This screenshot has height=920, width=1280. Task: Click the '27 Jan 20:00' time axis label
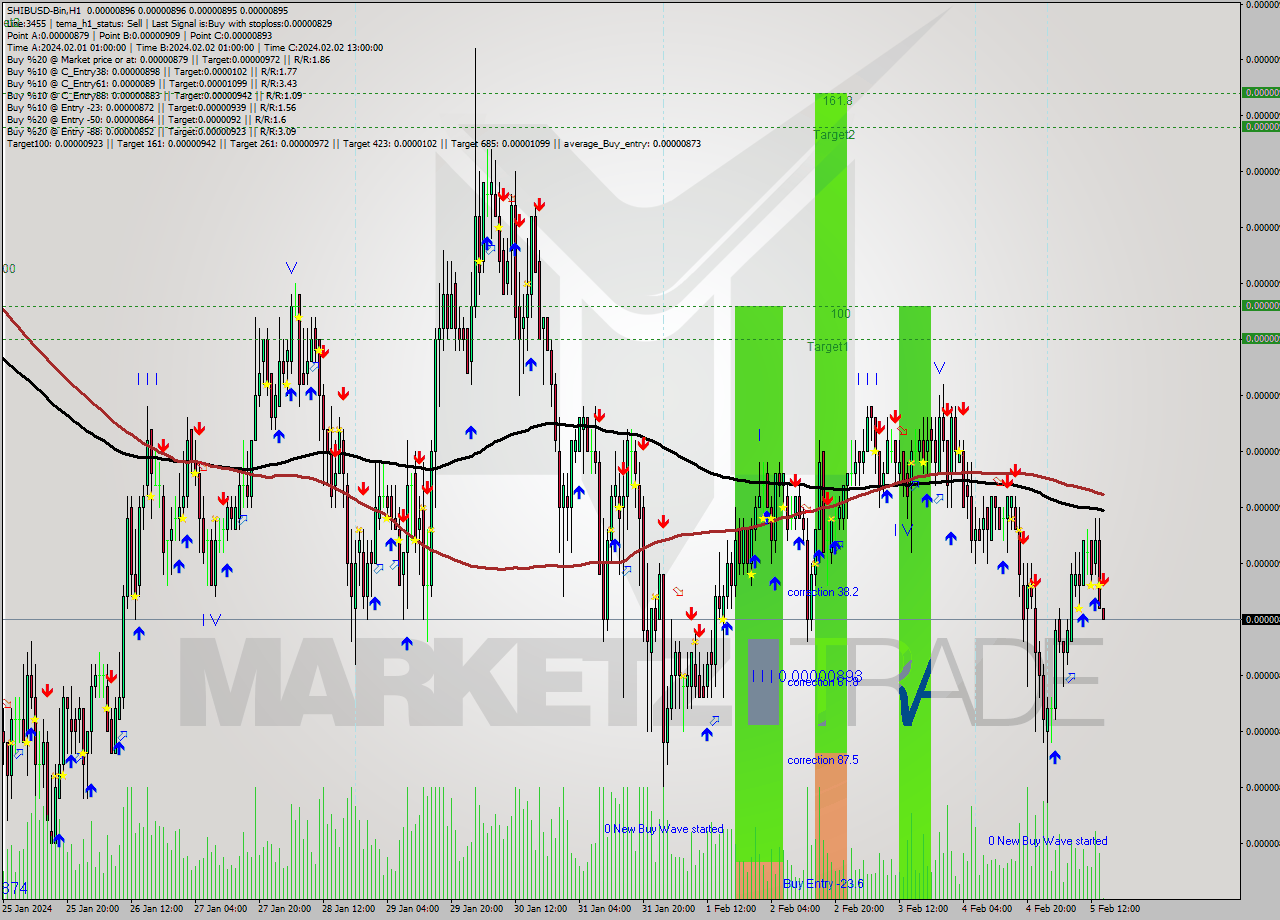click(x=285, y=909)
